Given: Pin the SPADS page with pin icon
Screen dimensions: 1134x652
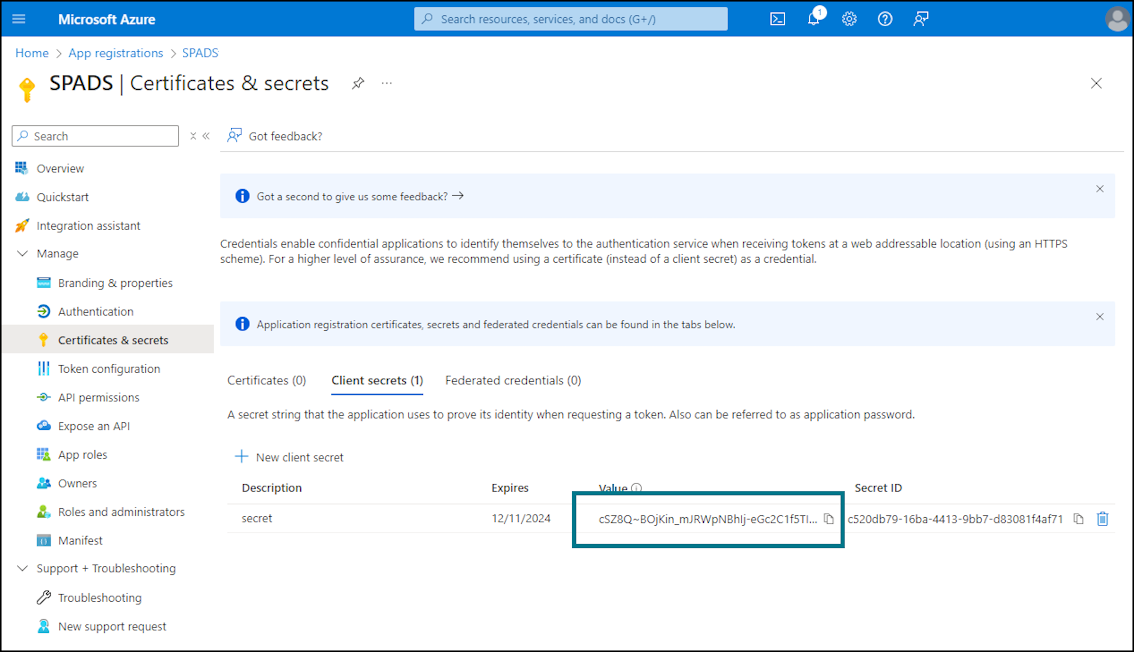Looking at the screenshot, I should tap(358, 83).
